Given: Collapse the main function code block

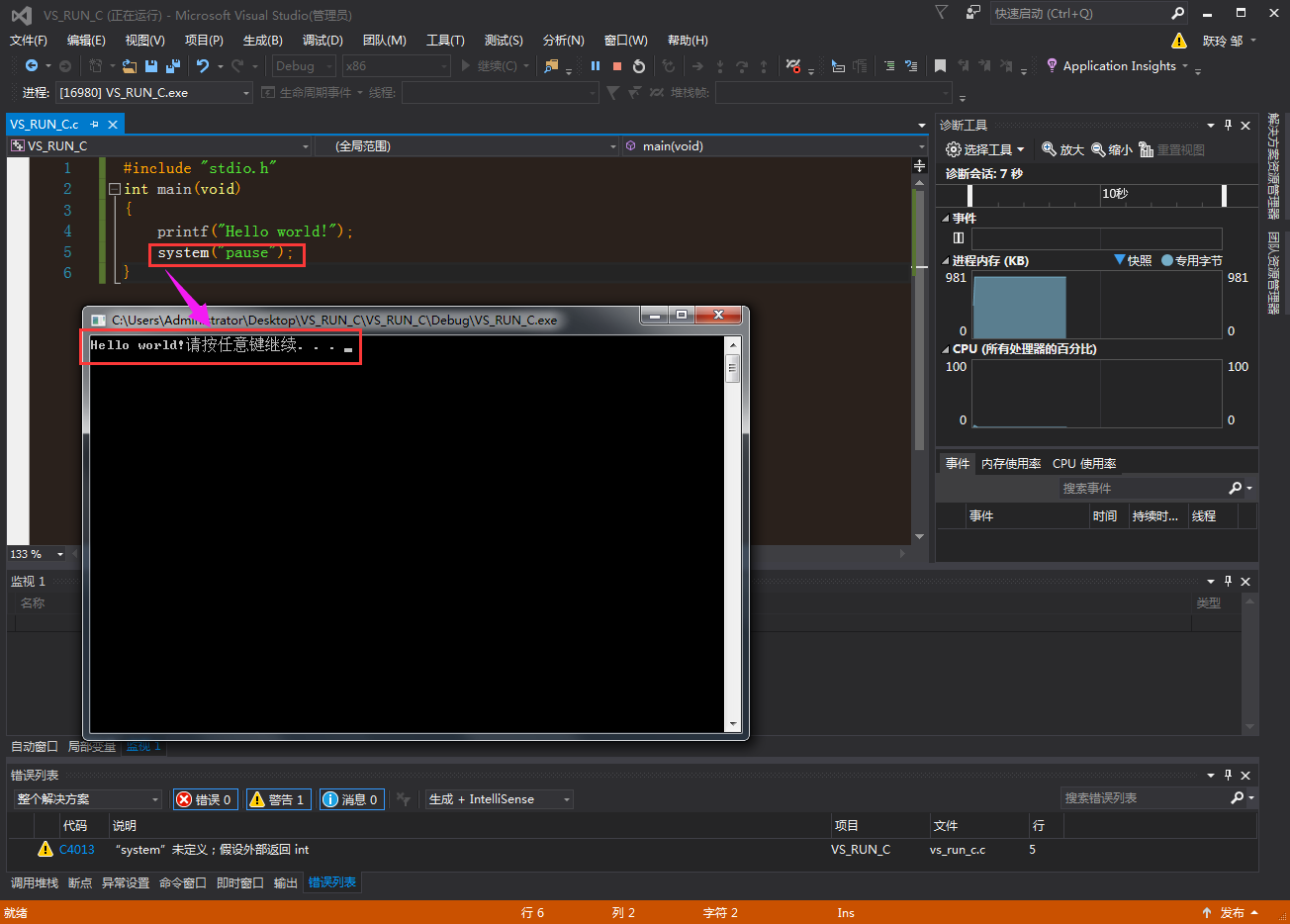Looking at the screenshot, I should pos(115,189).
